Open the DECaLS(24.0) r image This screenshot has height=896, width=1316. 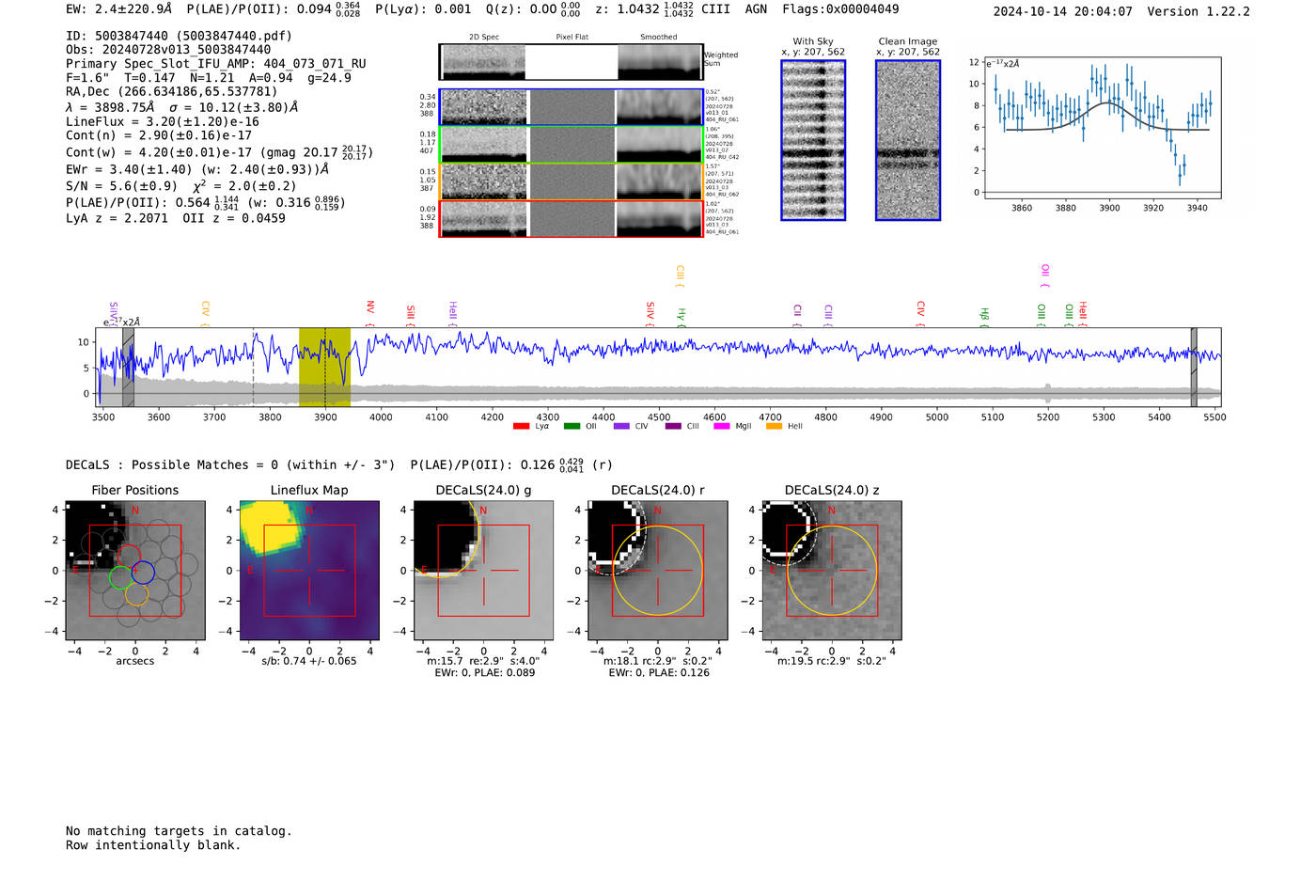(x=658, y=570)
